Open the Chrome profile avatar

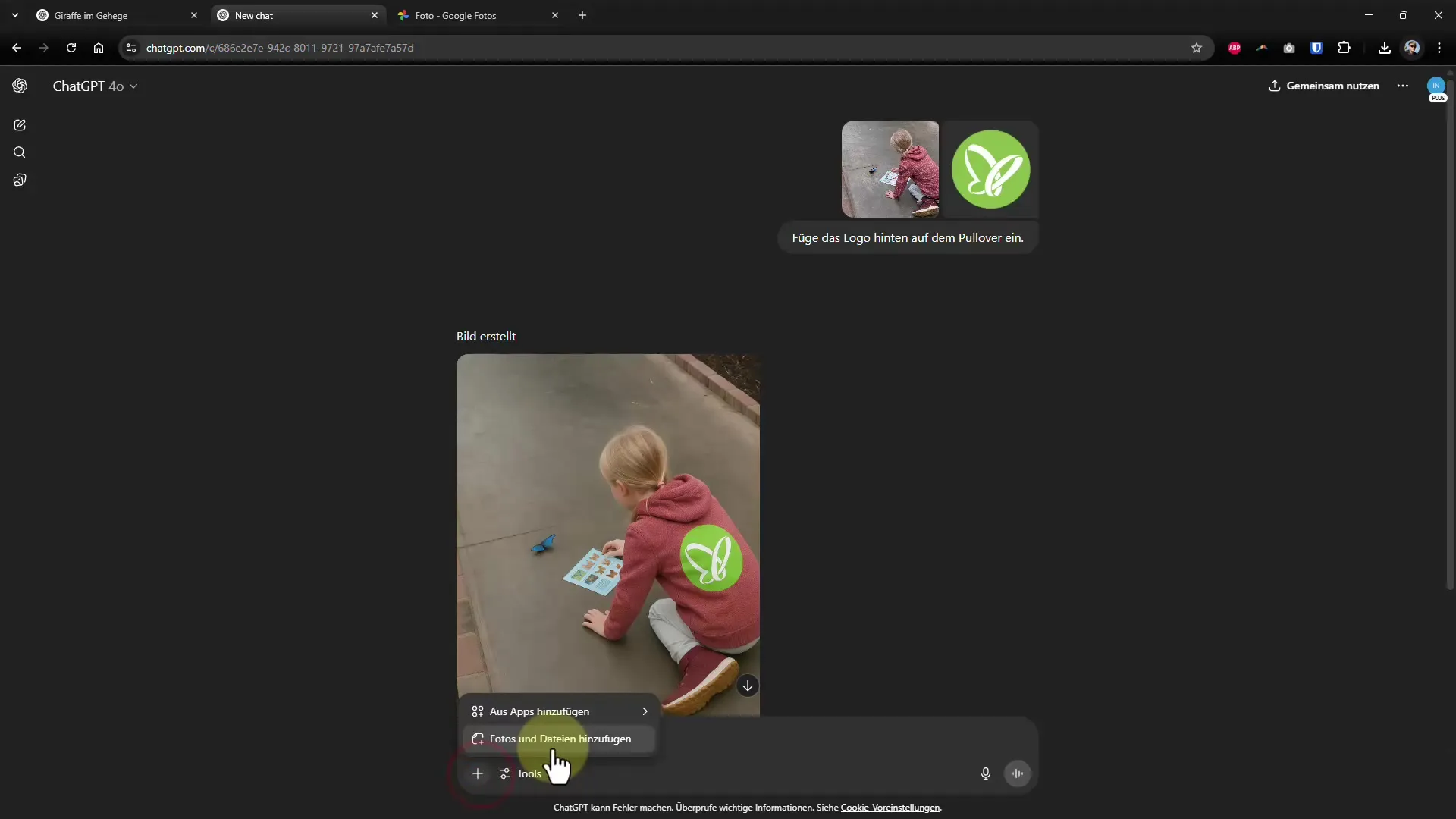coord(1412,48)
